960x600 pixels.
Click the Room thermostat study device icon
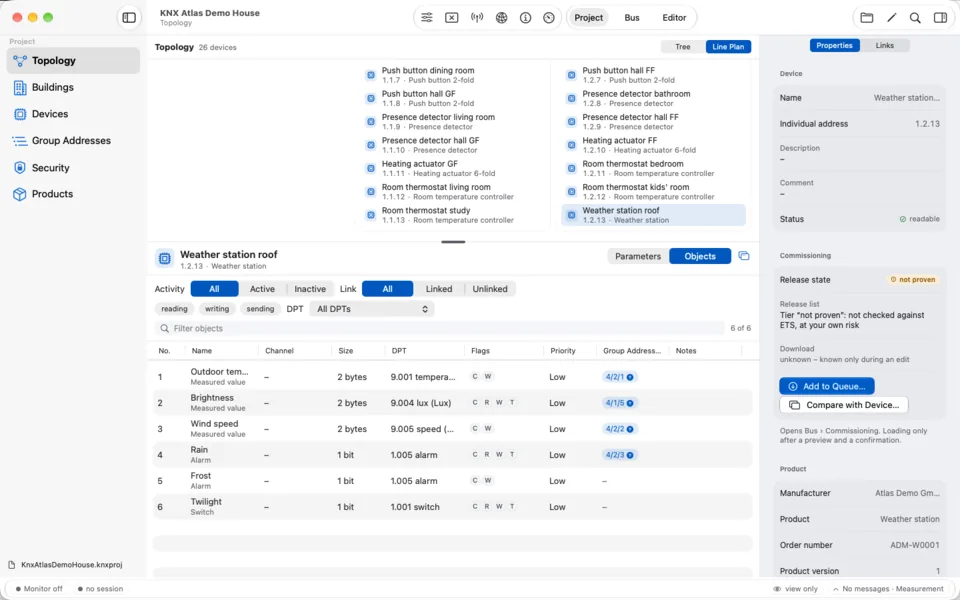pos(370,215)
